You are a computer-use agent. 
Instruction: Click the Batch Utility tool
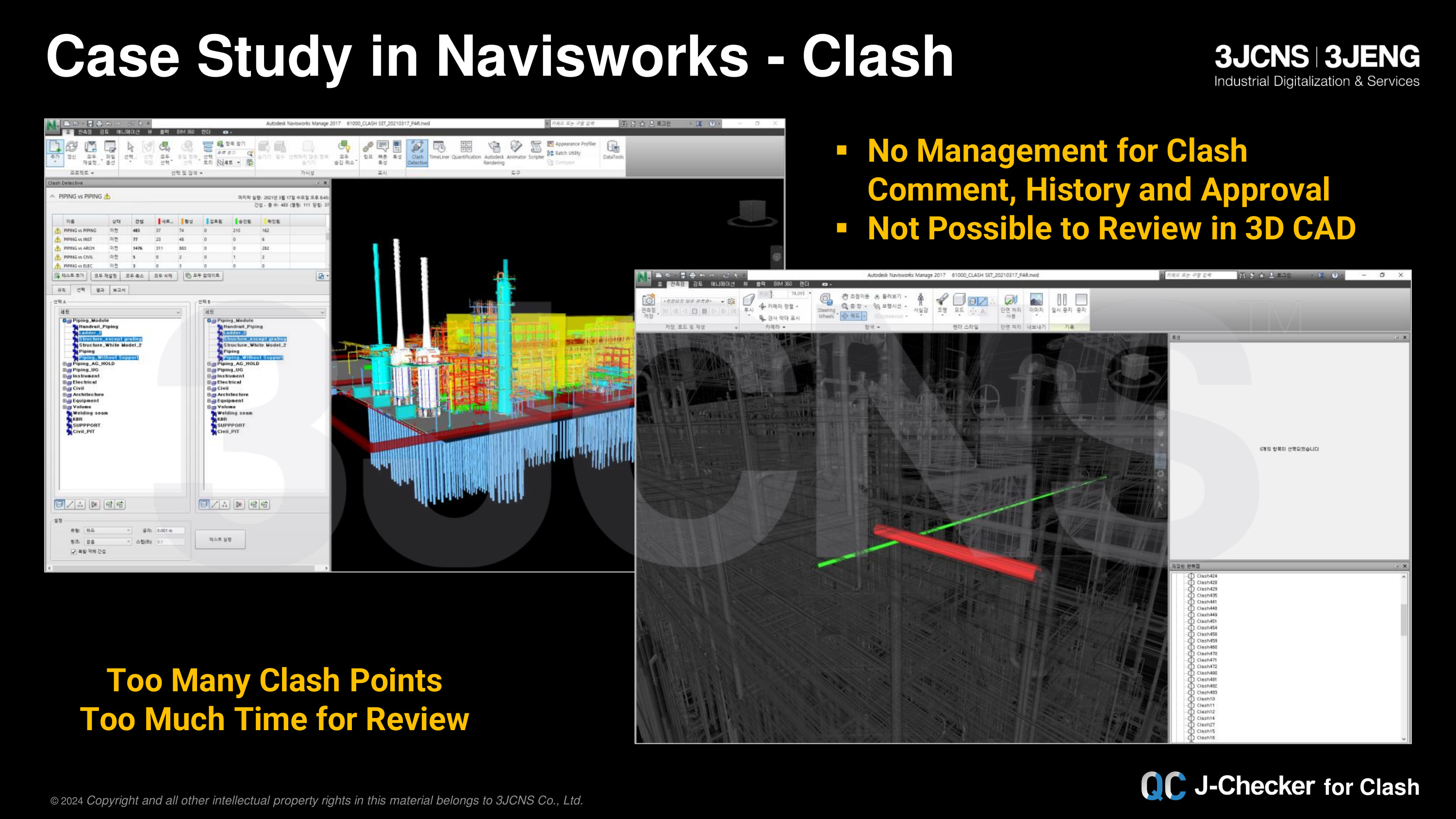point(563,153)
